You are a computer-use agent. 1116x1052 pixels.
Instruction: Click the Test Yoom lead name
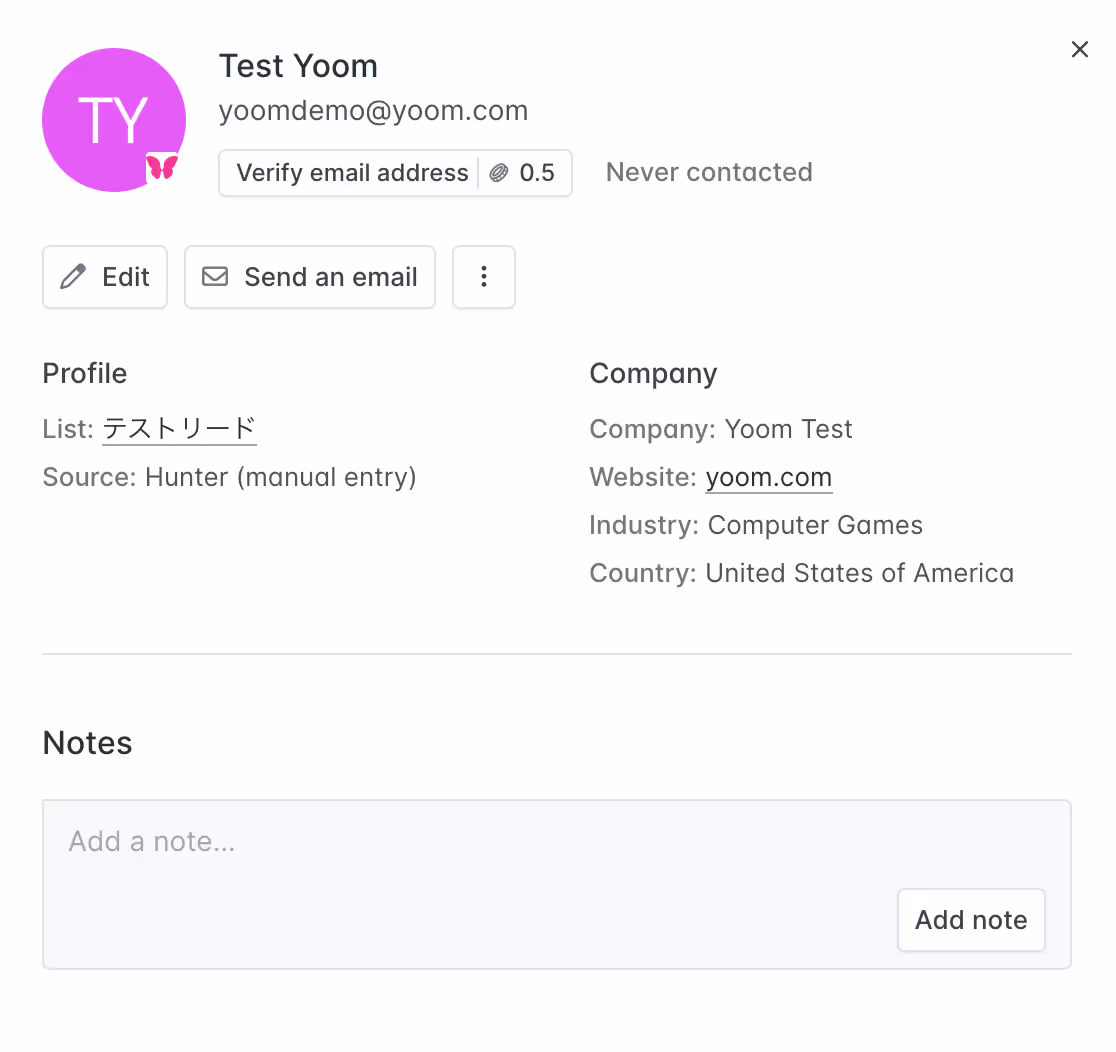coord(298,66)
